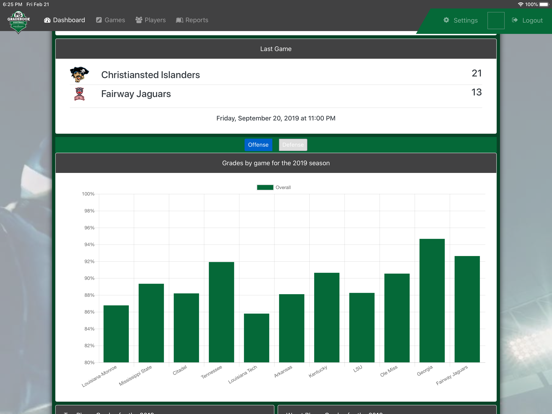Switch chart to Defense grades
552x414 pixels.
293,145
